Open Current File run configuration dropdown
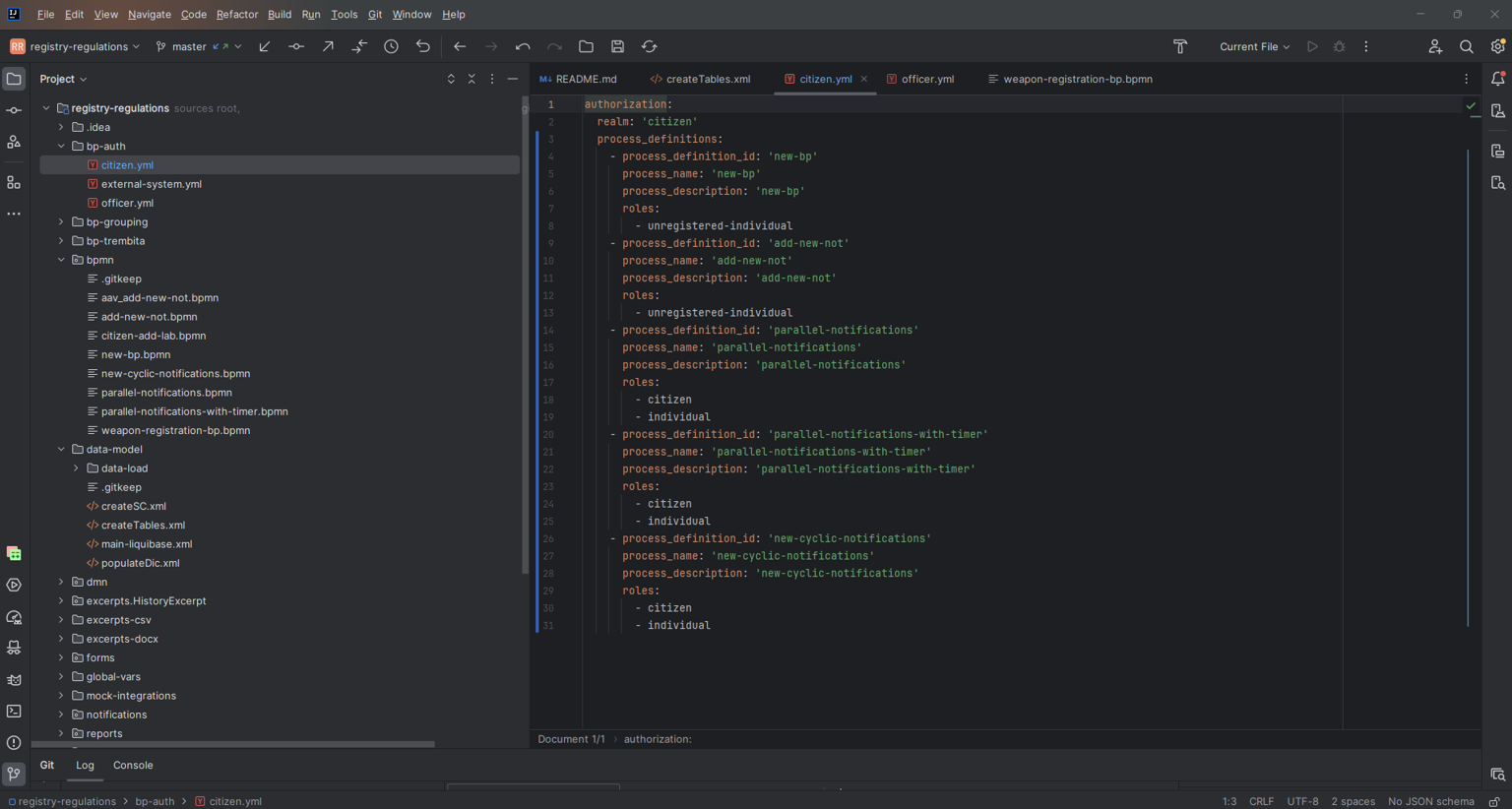The height and width of the screenshot is (809, 1512). pyautogui.click(x=1254, y=46)
